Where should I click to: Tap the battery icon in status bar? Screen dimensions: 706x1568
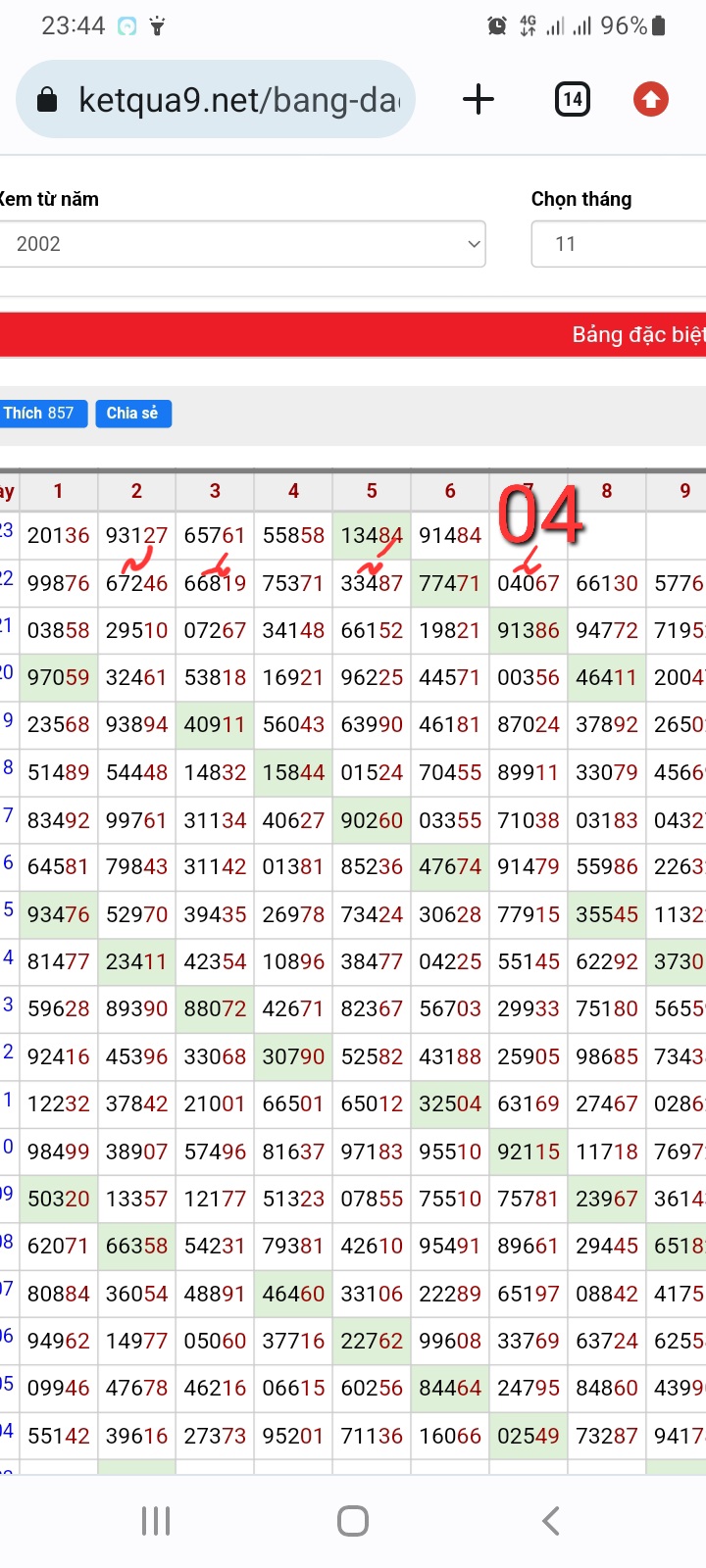point(659,25)
